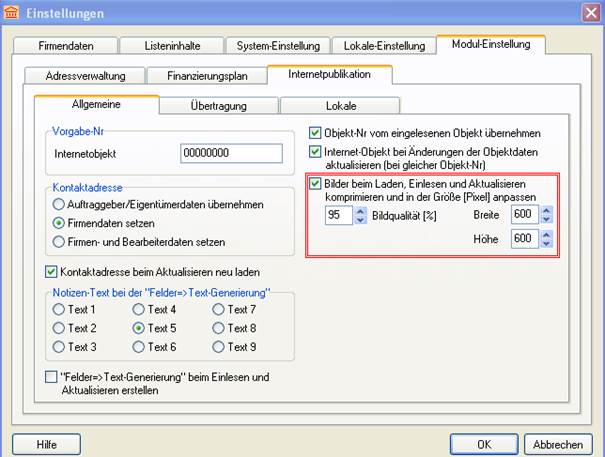Decrease Breite using the down arrow
This screenshot has height=457, width=605.
click(546, 219)
